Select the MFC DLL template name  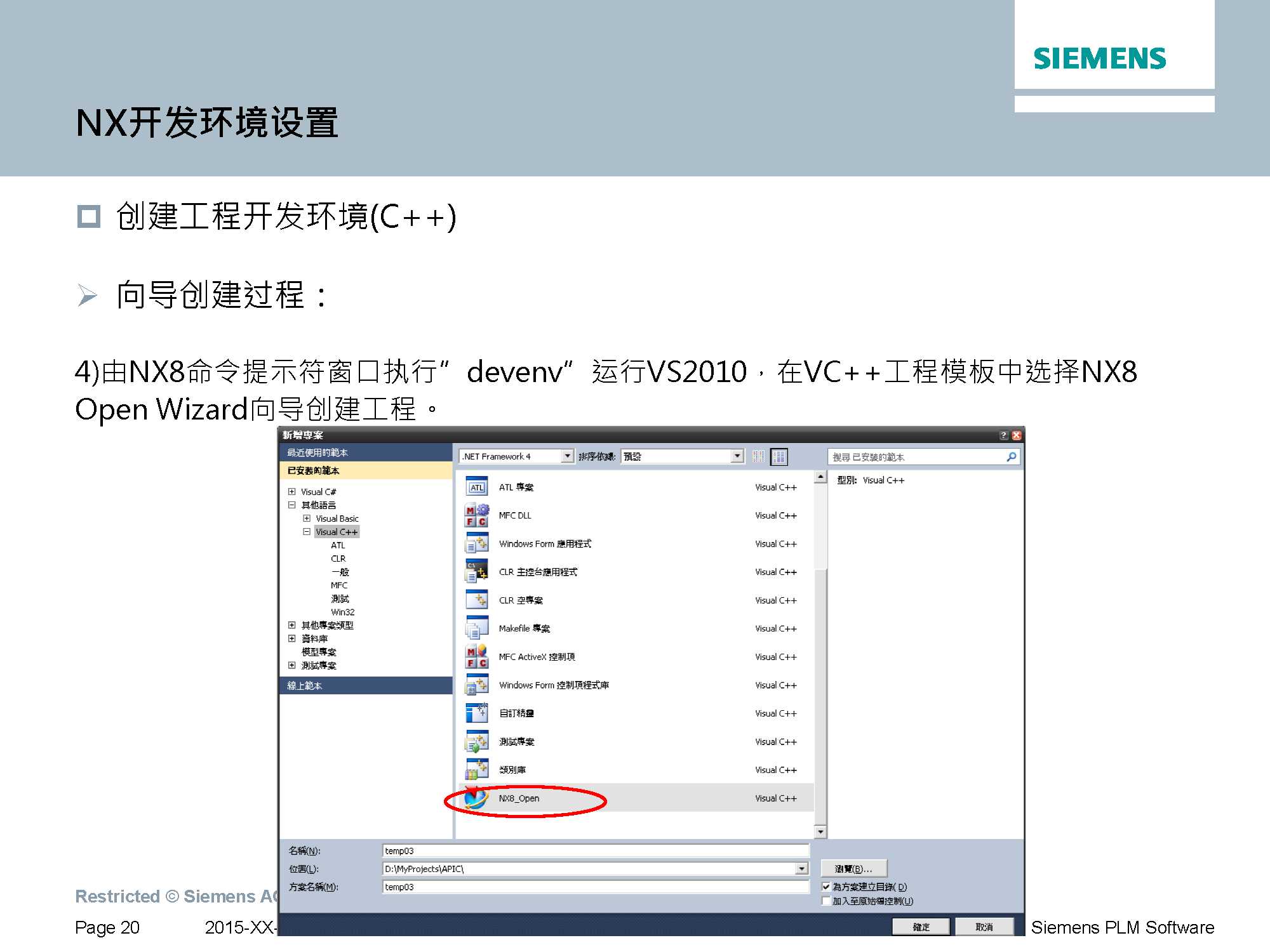[x=515, y=515]
